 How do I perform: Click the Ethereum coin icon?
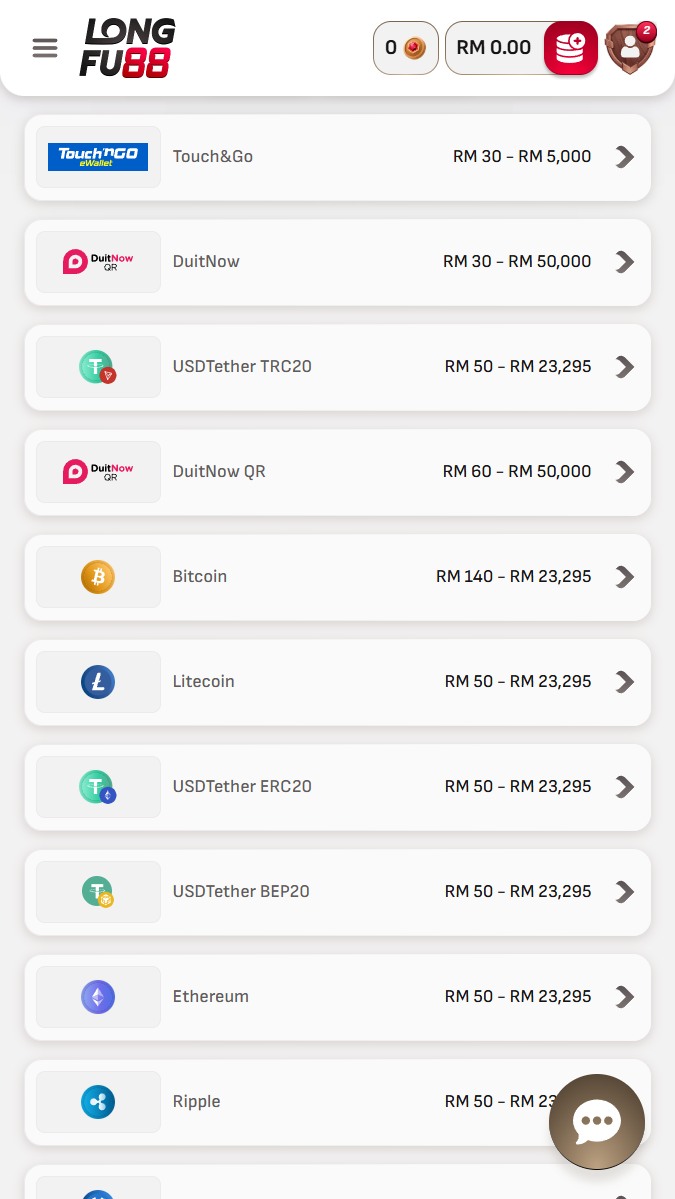pos(98,997)
